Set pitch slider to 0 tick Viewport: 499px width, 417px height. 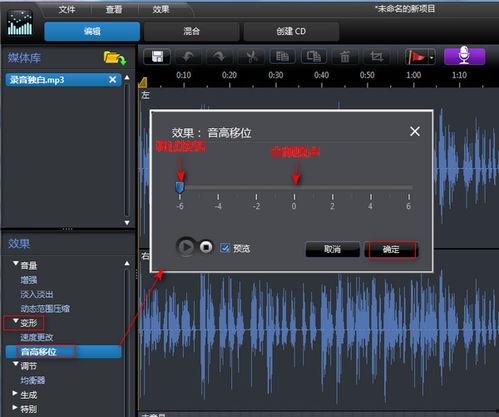(294, 197)
